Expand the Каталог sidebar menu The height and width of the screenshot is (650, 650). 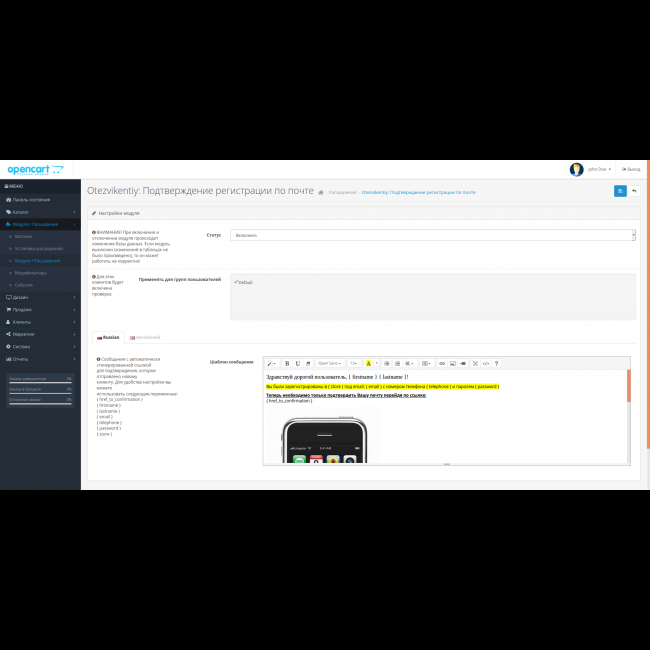point(40,212)
